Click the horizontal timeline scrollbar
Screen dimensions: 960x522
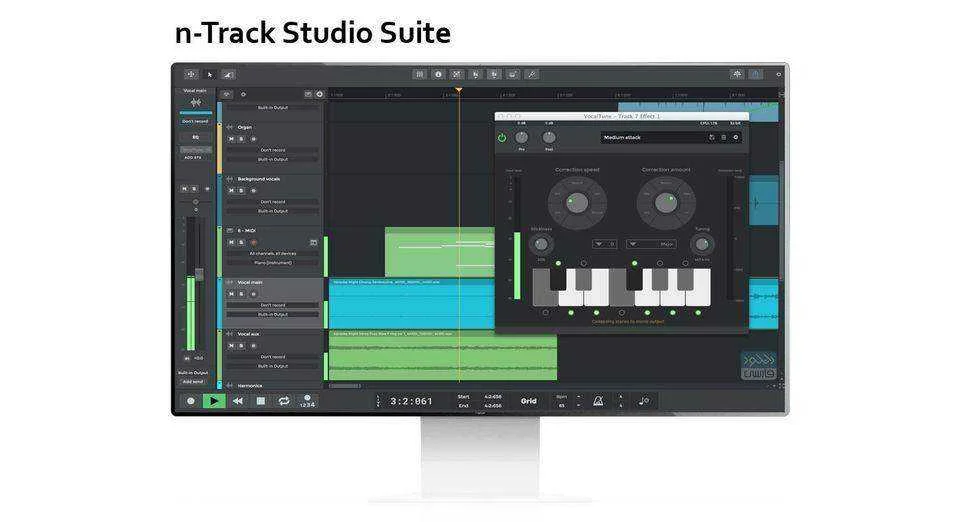(x=345, y=386)
